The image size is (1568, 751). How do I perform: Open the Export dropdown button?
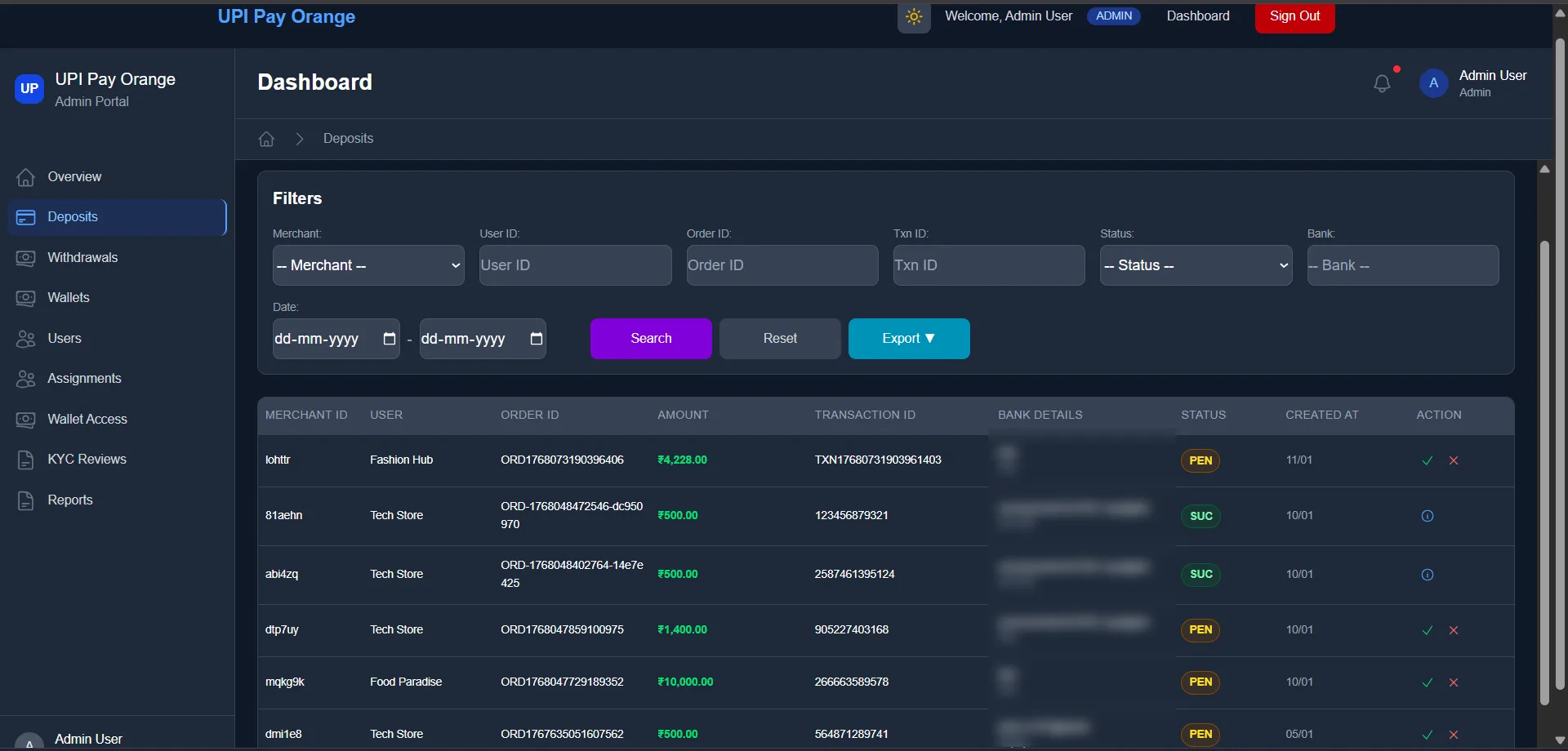pos(909,339)
